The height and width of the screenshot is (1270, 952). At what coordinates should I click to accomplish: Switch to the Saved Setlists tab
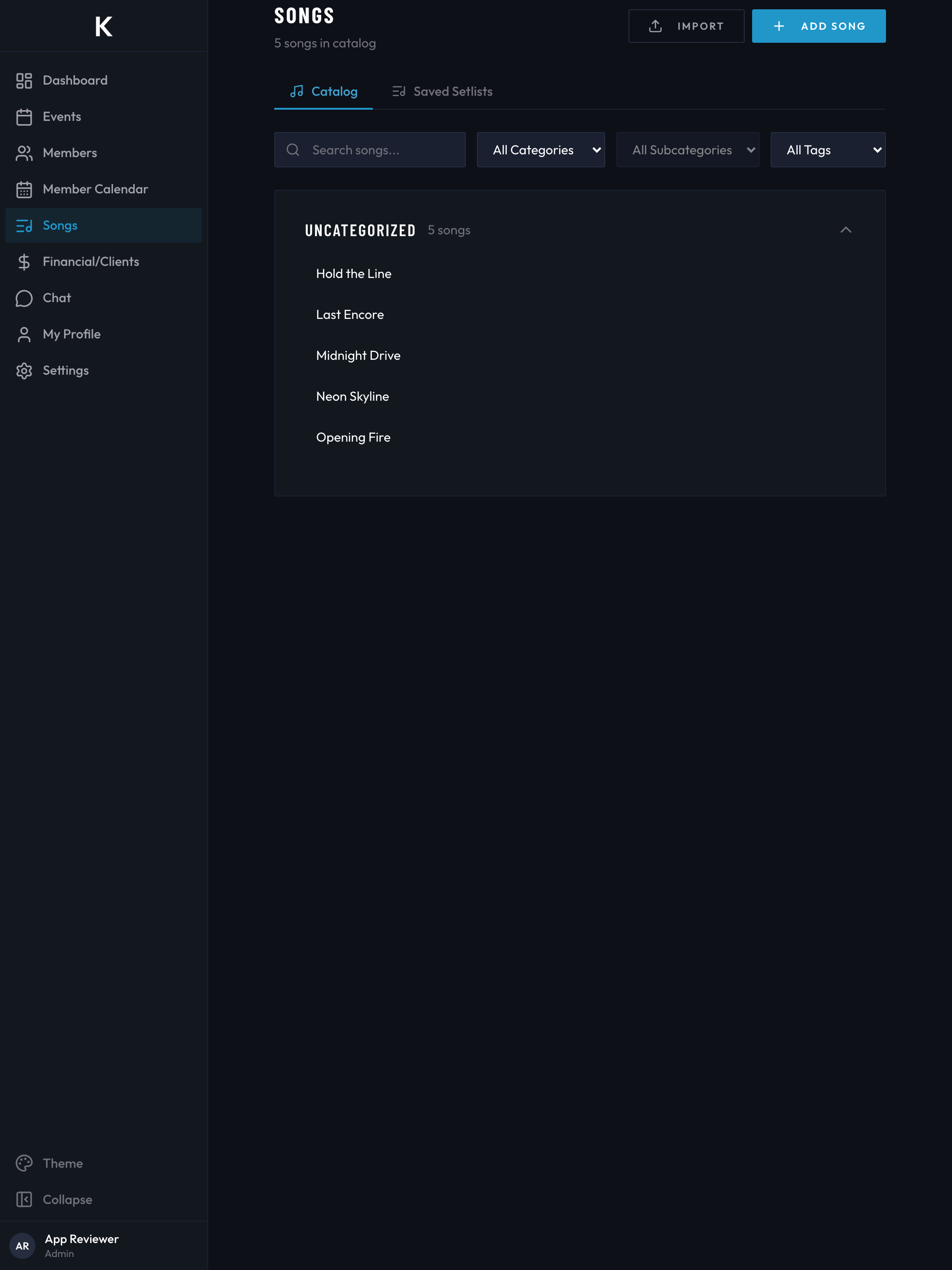point(442,91)
